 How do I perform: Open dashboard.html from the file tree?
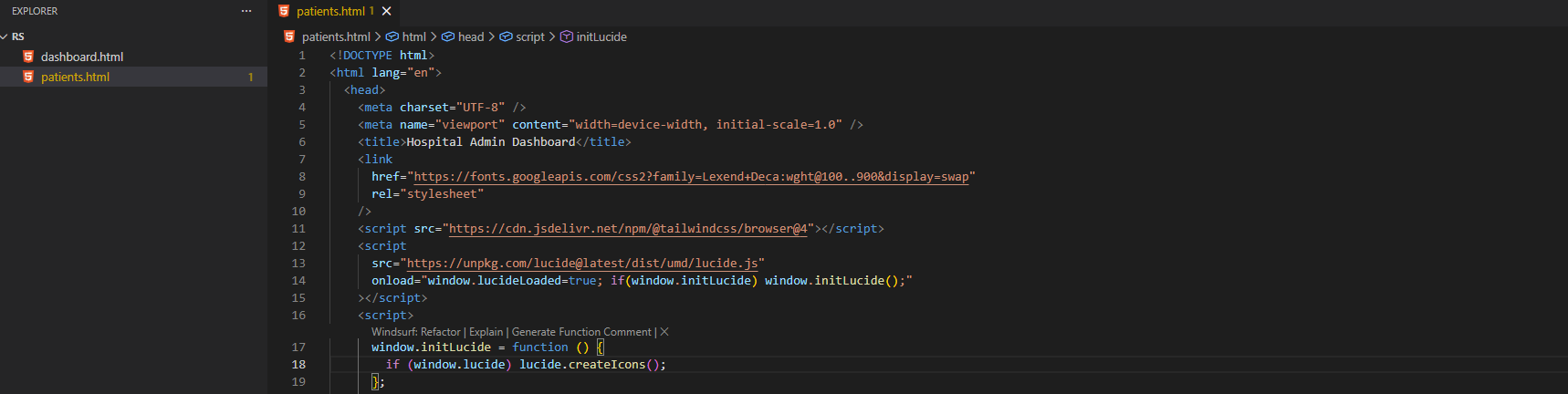[82, 57]
